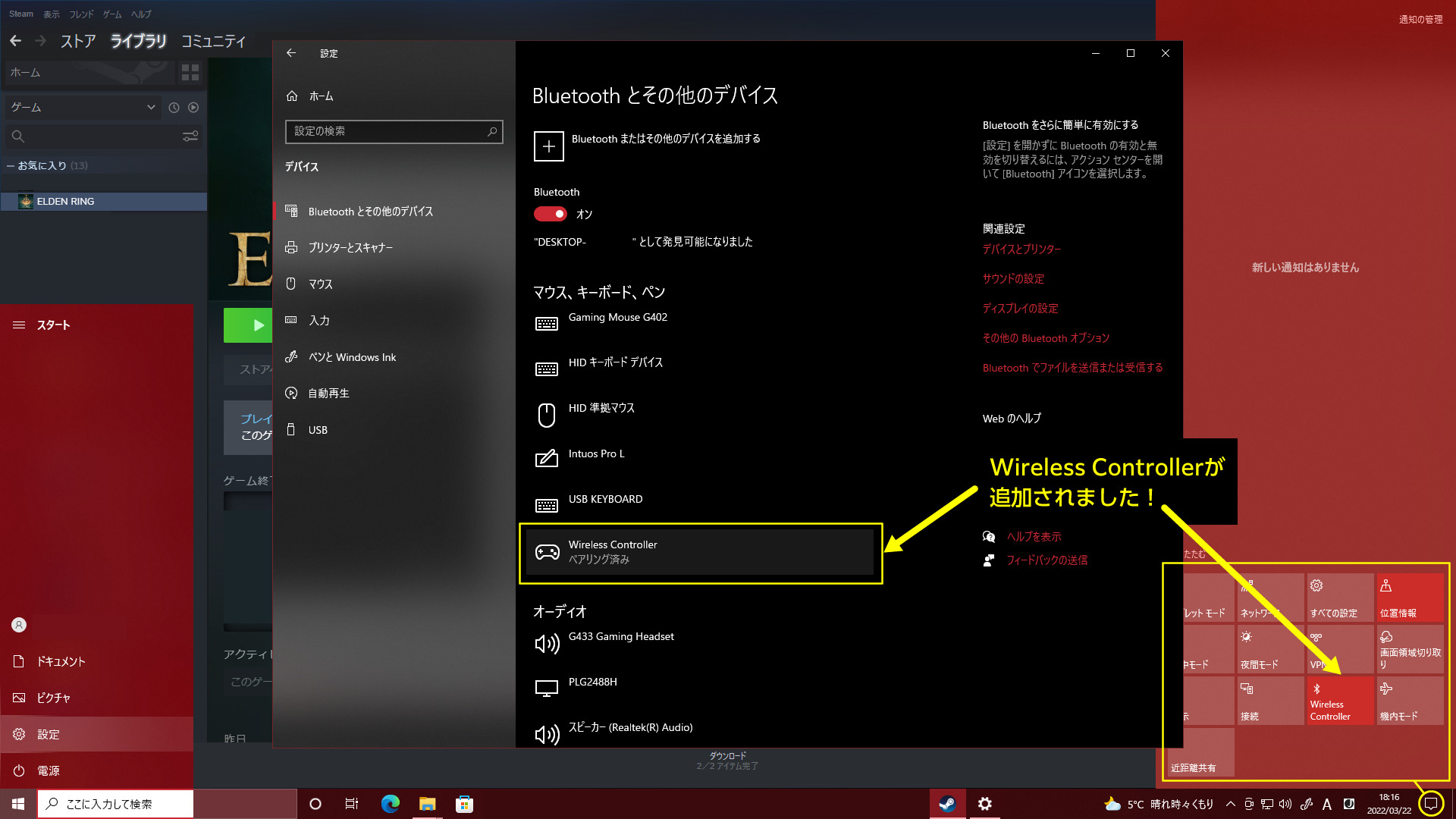Image resolution: width=1456 pixels, height=819 pixels.
Task: Click Steam library filter options icon
Action: tap(190, 136)
